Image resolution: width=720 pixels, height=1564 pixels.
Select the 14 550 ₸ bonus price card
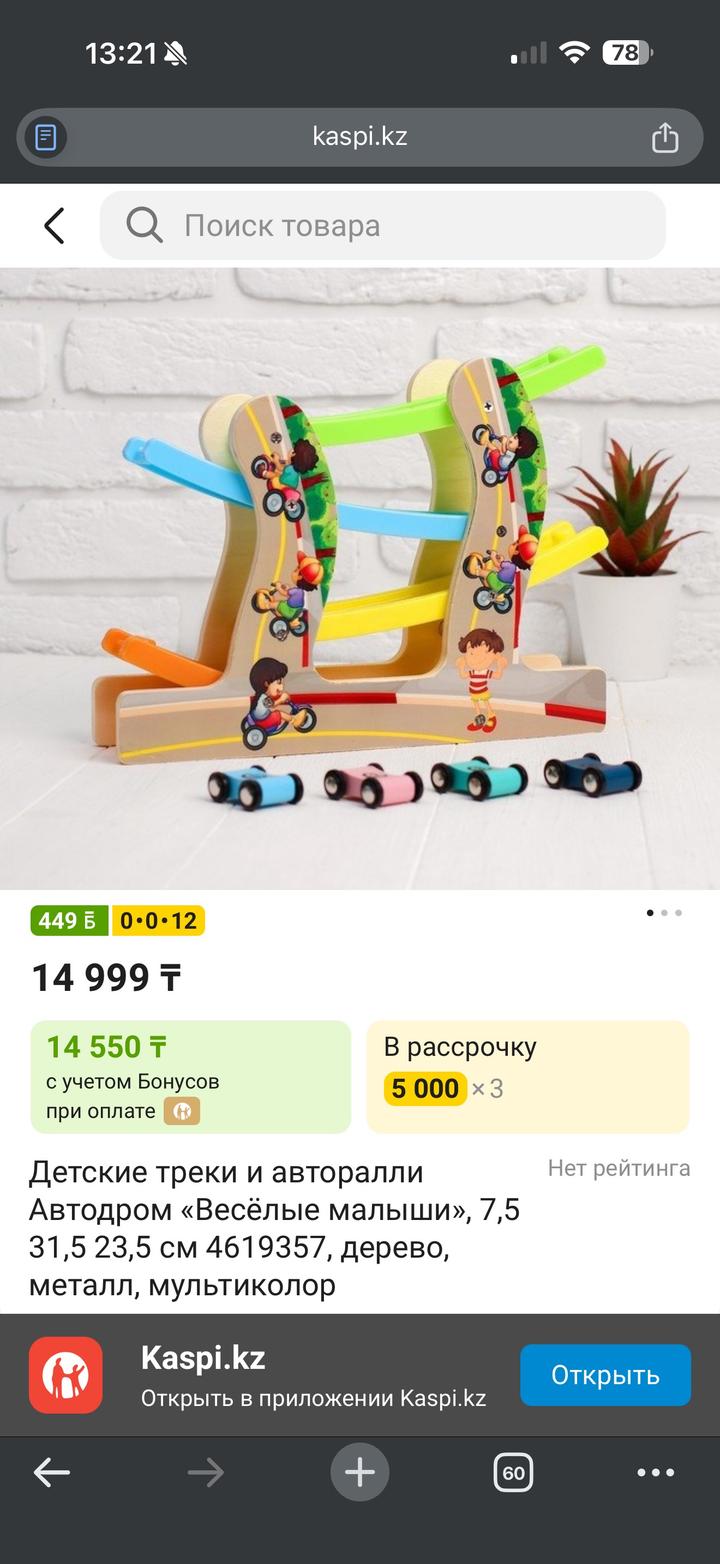coord(191,1077)
